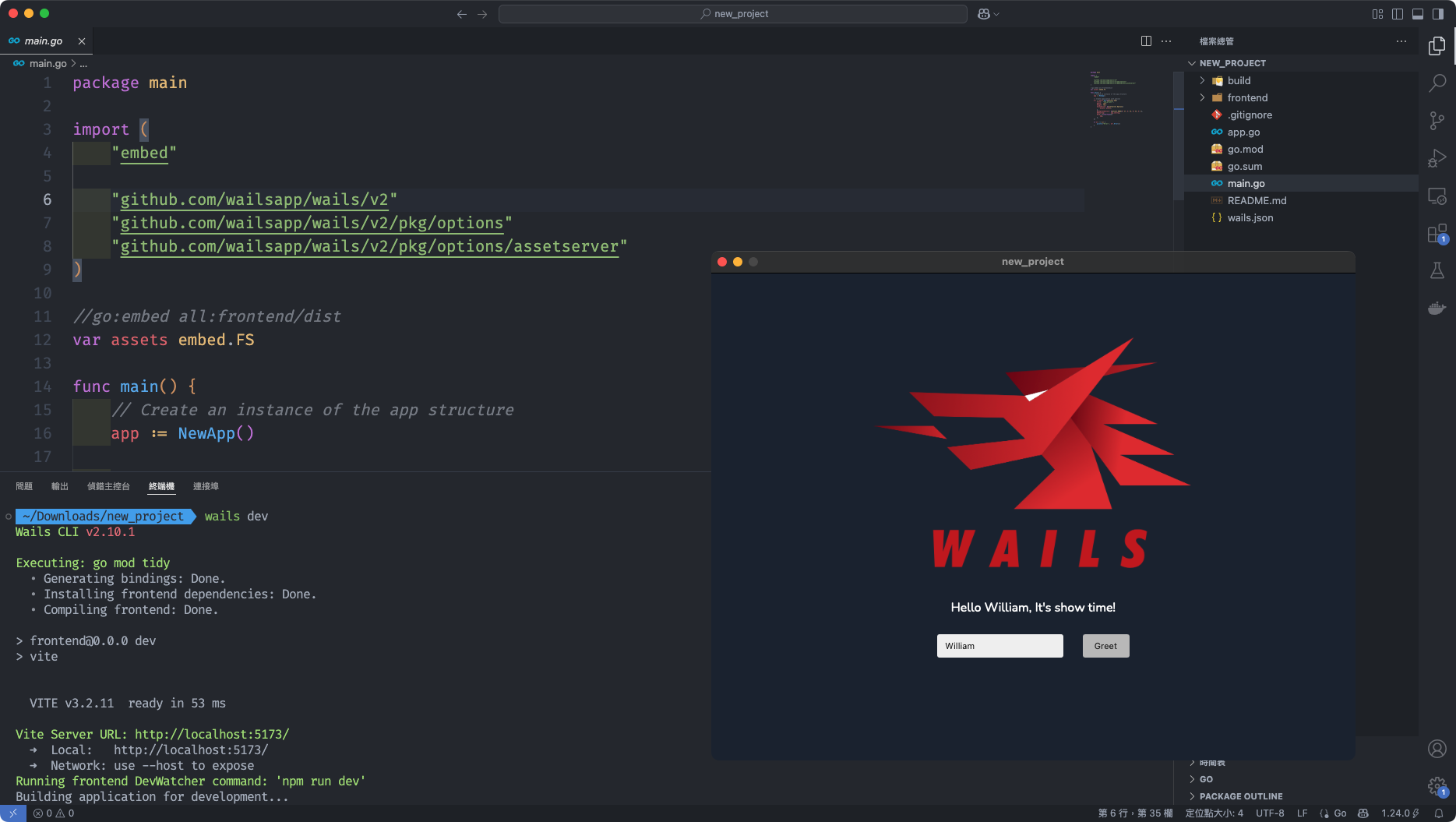Image resolution: width=1456 pixels, height=822 pixels.
Task: Open the Extensions view with badge
Action: point(1437,234)
